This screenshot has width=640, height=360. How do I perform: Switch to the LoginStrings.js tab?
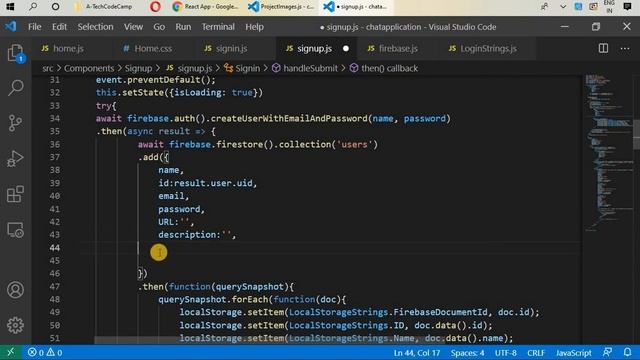(488, 49)
